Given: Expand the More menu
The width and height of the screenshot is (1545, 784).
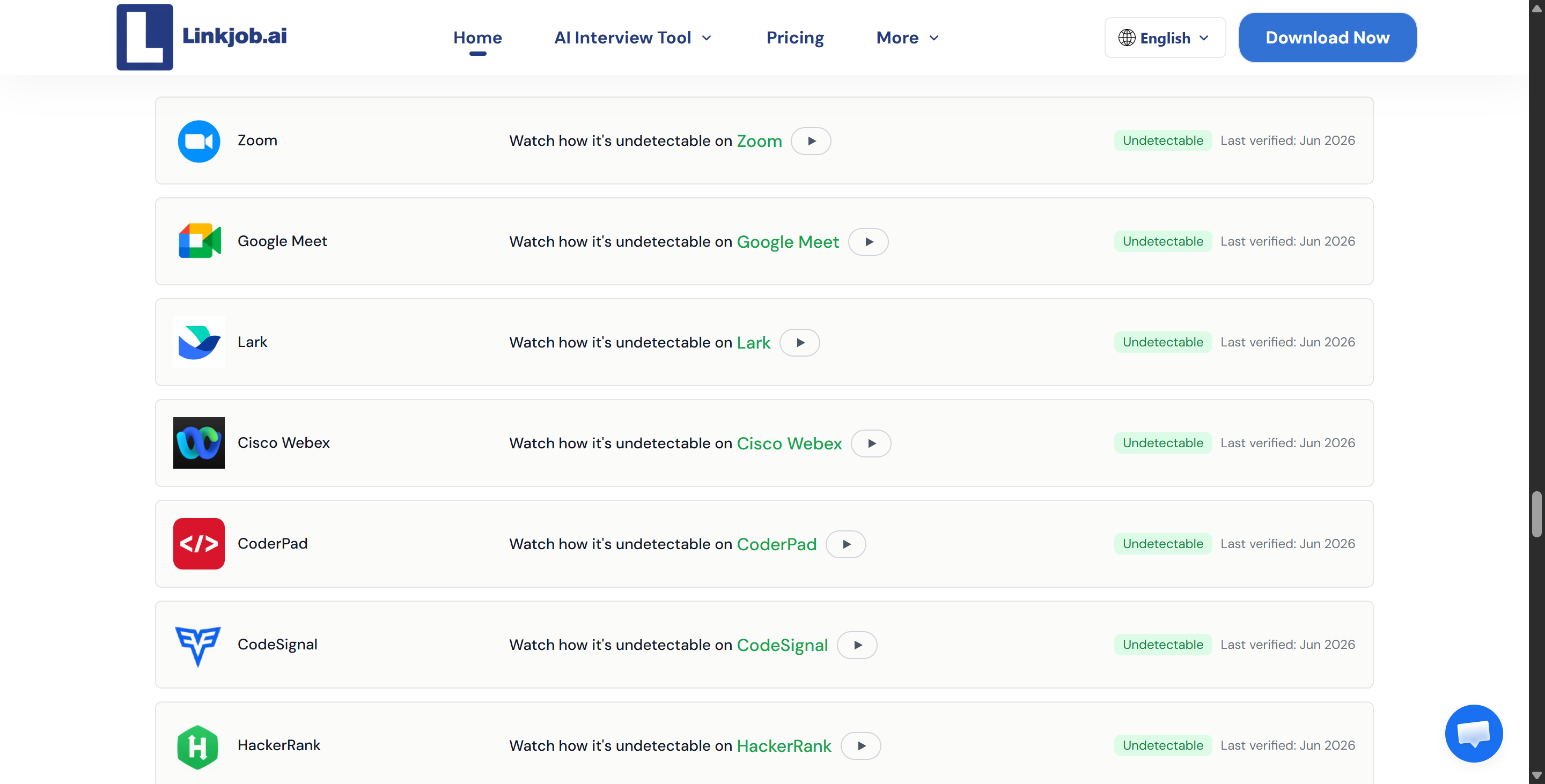Looking at the screenshot, I should 908,37.
